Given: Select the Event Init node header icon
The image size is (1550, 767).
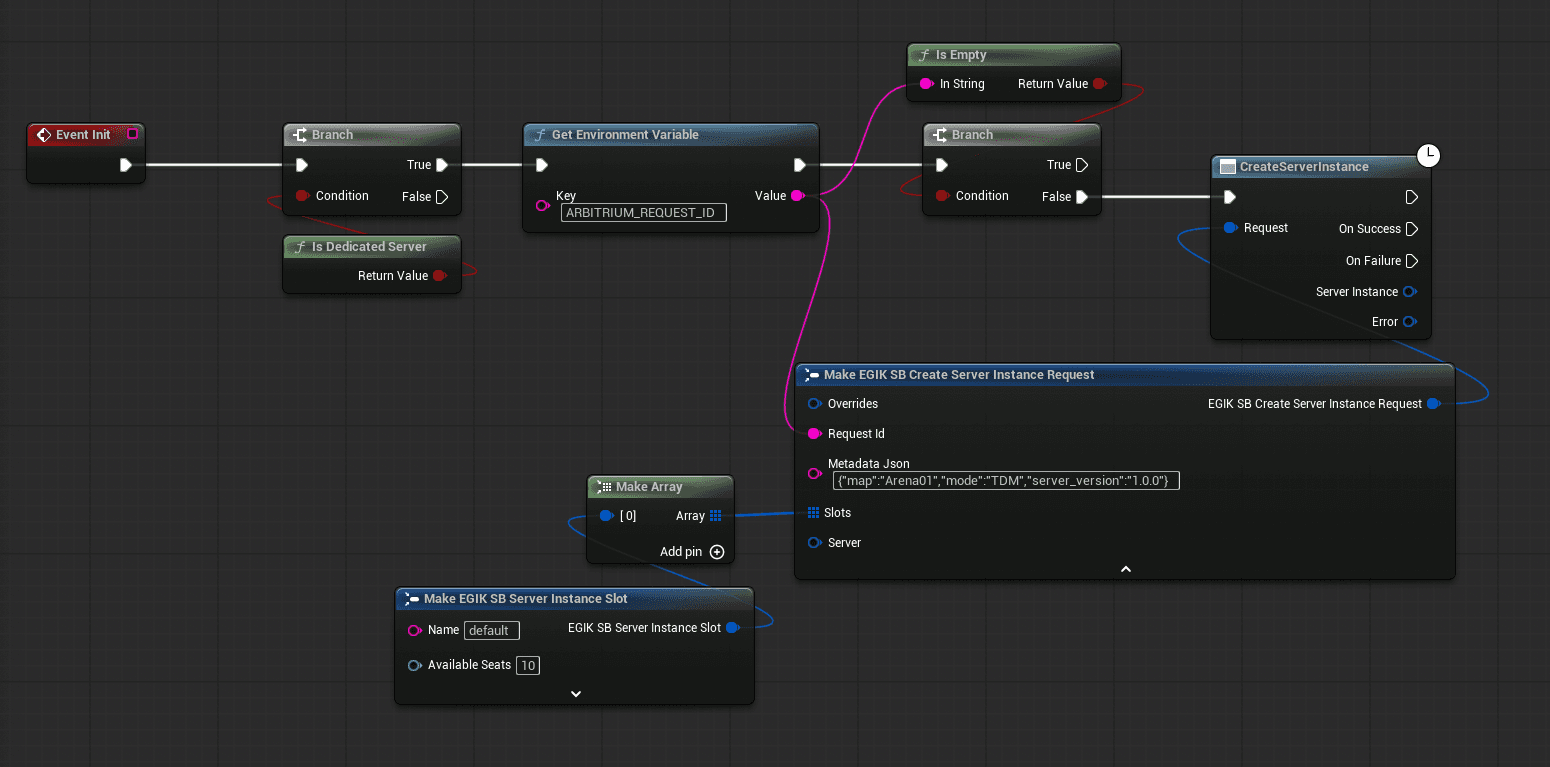Looking at the screenshot, I should click(x=43, y=133).
